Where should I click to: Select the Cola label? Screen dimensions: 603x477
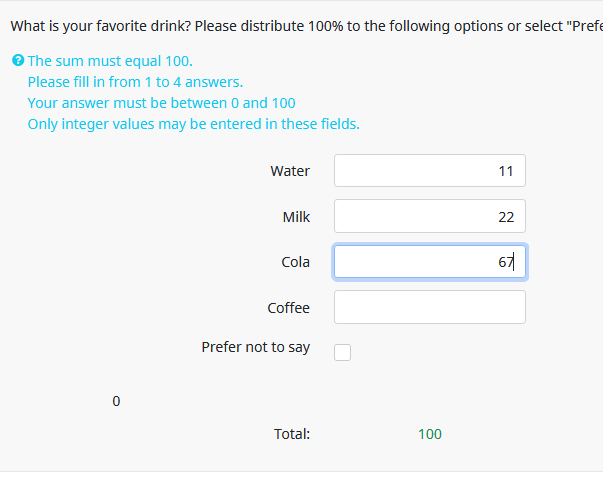[x=295, y=262]
